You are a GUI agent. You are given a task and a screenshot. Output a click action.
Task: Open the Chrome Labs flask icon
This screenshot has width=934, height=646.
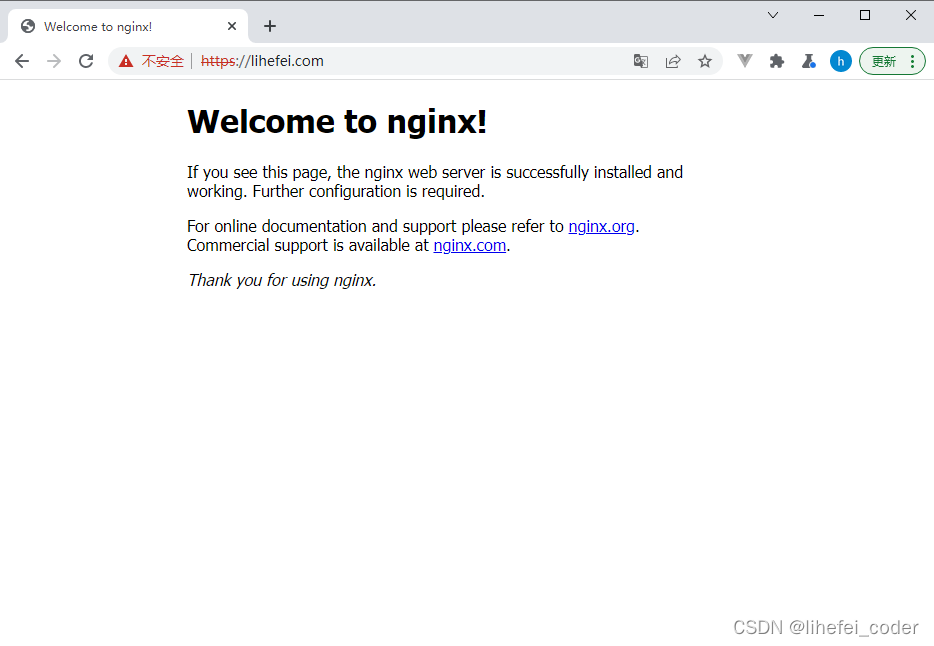click(809, 61)
